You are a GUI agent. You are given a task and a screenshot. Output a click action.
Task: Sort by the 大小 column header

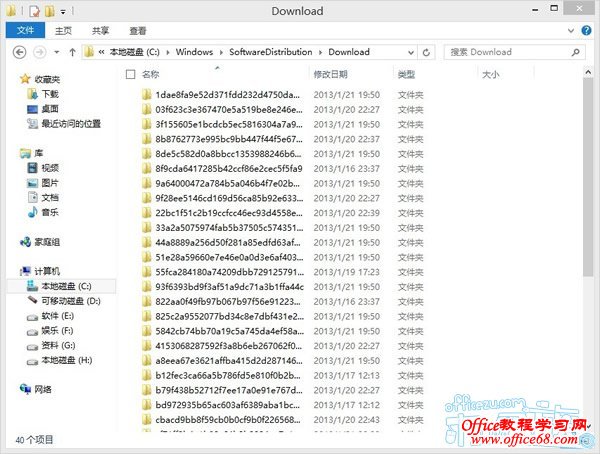tap(491, 74)
